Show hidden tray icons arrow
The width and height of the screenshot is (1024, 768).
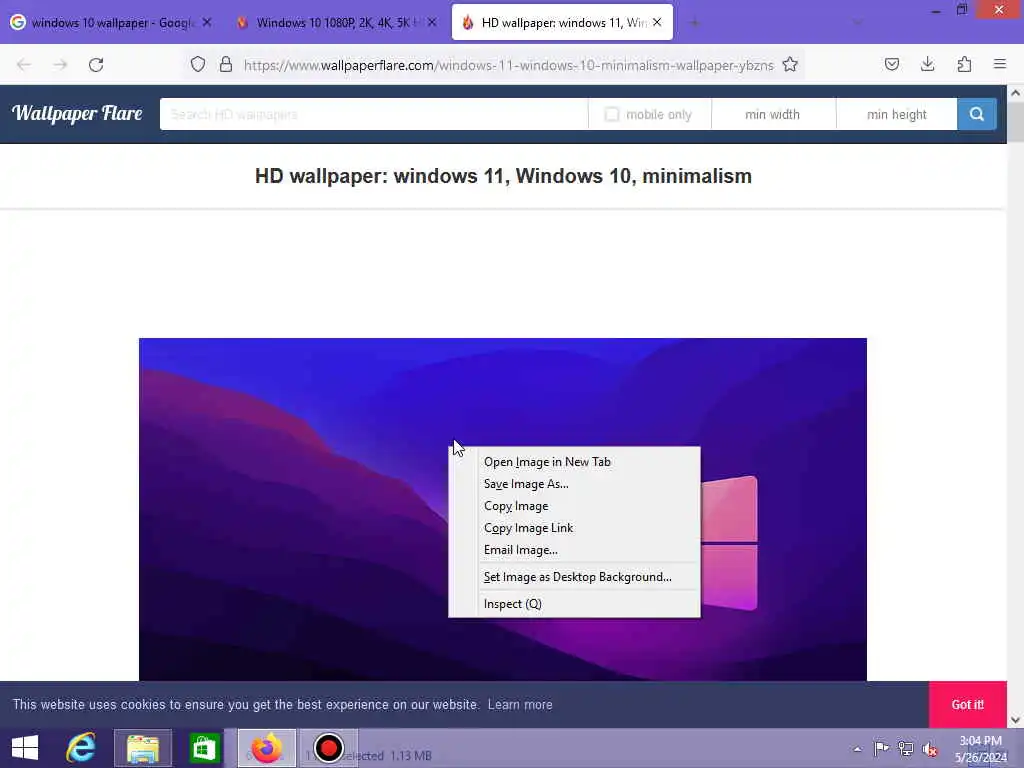coord(857,749)
